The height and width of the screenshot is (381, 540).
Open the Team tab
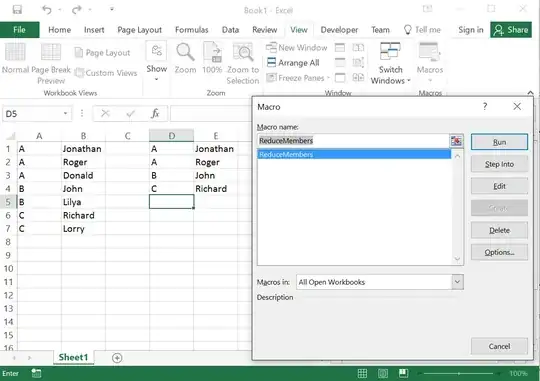(380, 30)
